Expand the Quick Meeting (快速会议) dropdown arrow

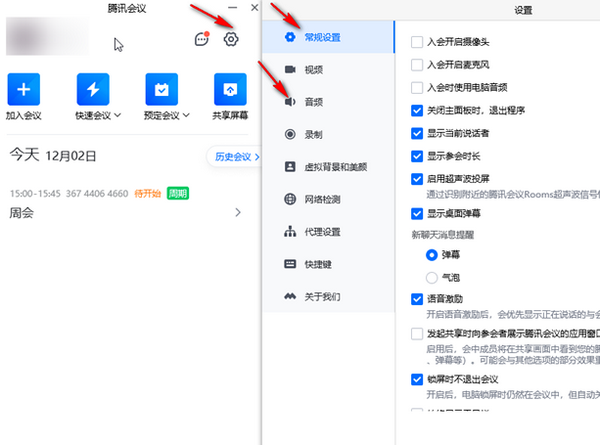[x=118, y=116]
